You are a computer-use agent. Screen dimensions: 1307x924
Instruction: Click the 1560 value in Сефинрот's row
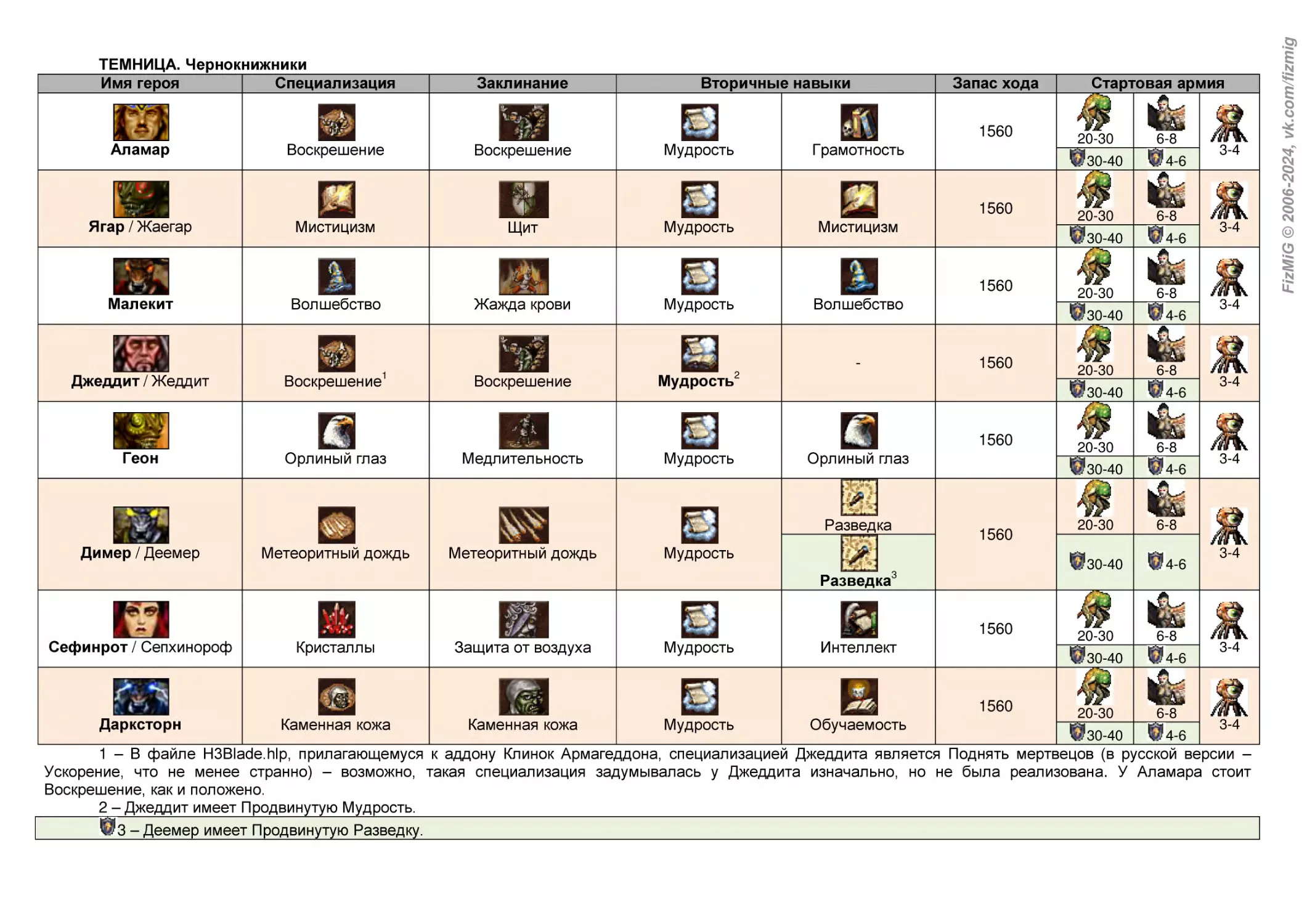[x=996, y=629]
